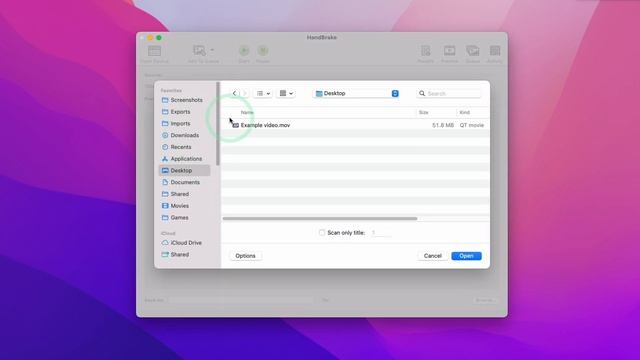Click the QT movie kind cell
This screenshot has height=360, width=640.
pos(471,125)
